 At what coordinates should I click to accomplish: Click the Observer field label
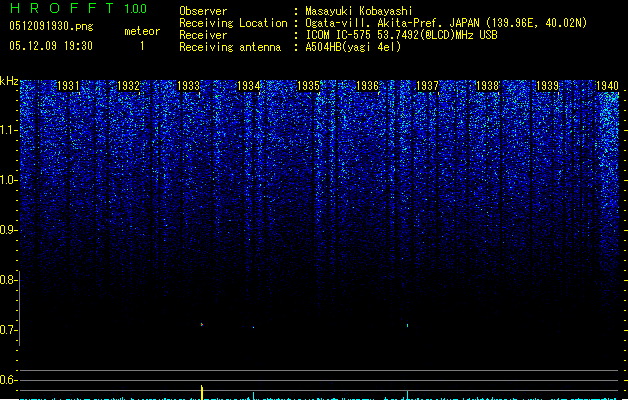pos(203,11)
